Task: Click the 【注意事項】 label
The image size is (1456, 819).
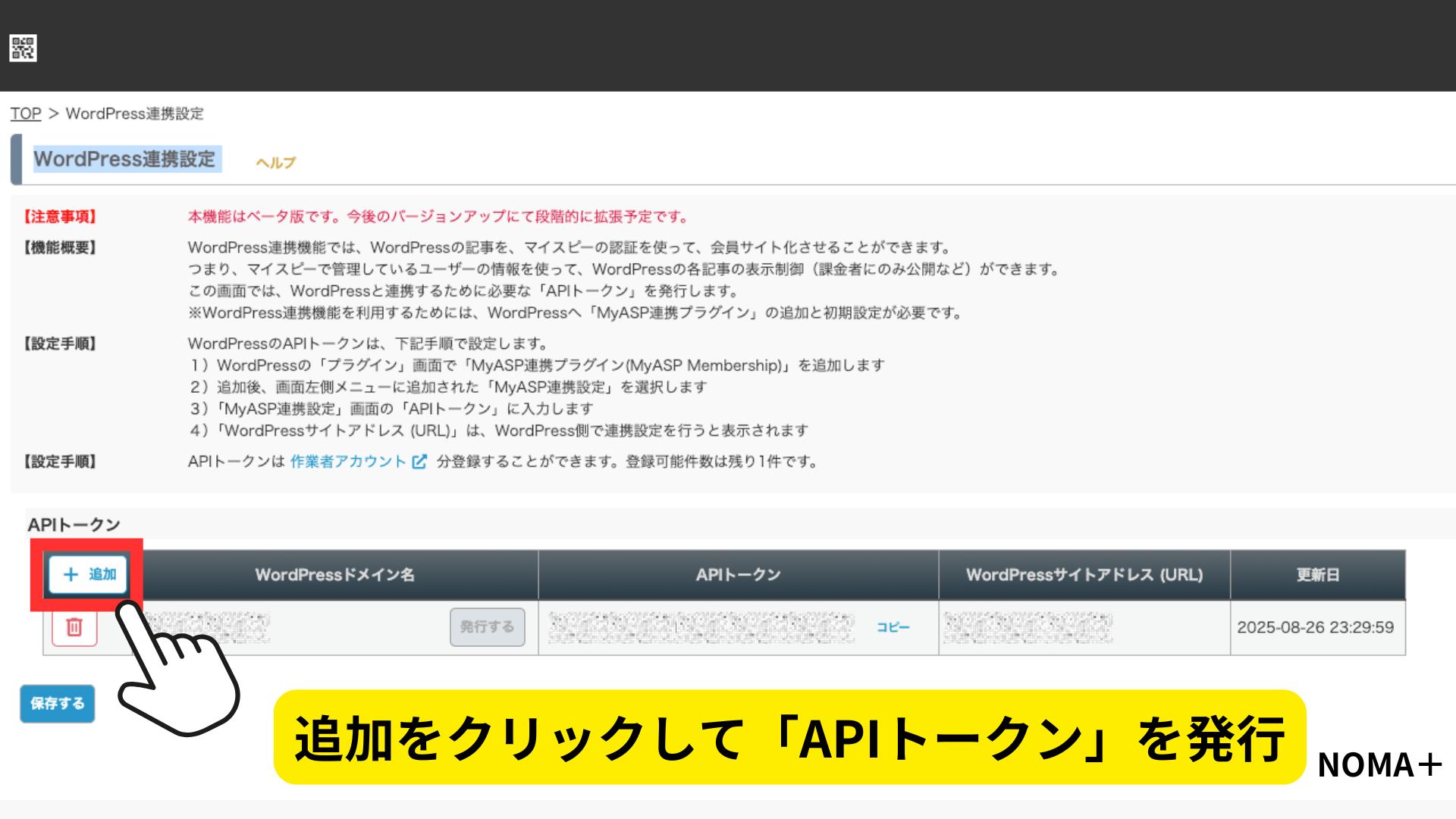Action: point(61,217)
